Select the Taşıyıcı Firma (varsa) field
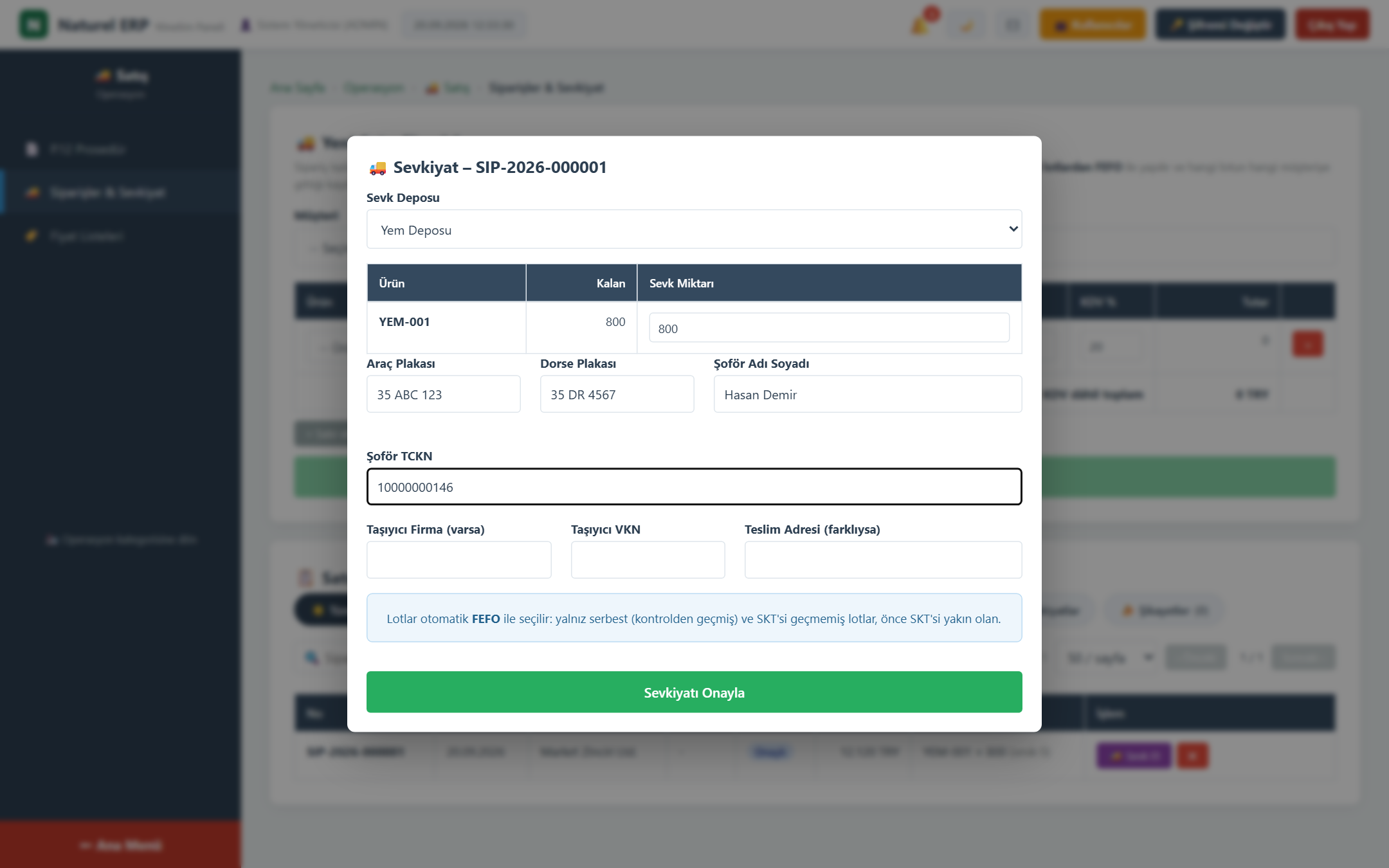Screen dimensions: 1389x868 (x=458, y=559)
